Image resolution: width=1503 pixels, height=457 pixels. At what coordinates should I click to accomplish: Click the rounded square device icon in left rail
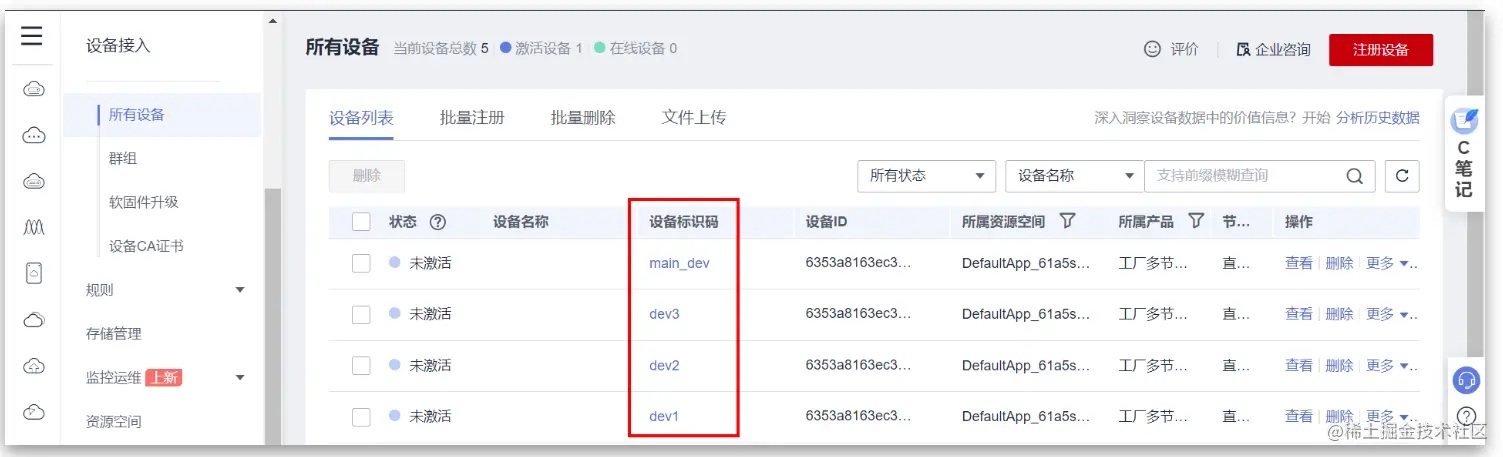pyautogui.click(x=33, y=273)
